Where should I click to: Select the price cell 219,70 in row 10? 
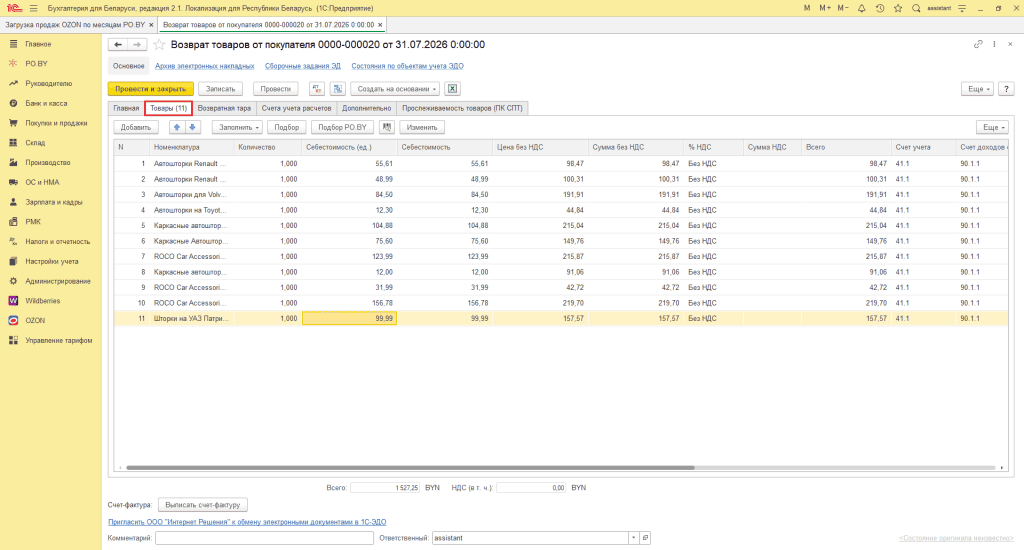click(x=539, y=303)
